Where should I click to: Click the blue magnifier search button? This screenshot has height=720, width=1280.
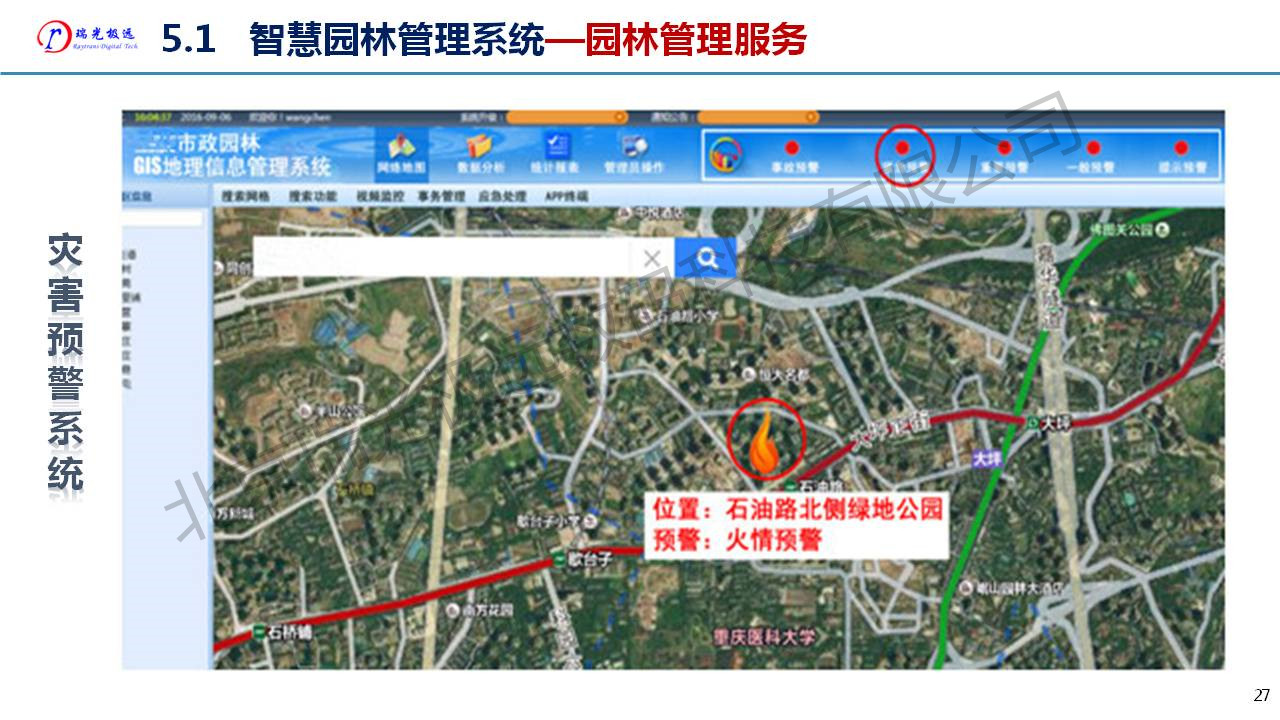pyautogui.click(x=706, y=258)
